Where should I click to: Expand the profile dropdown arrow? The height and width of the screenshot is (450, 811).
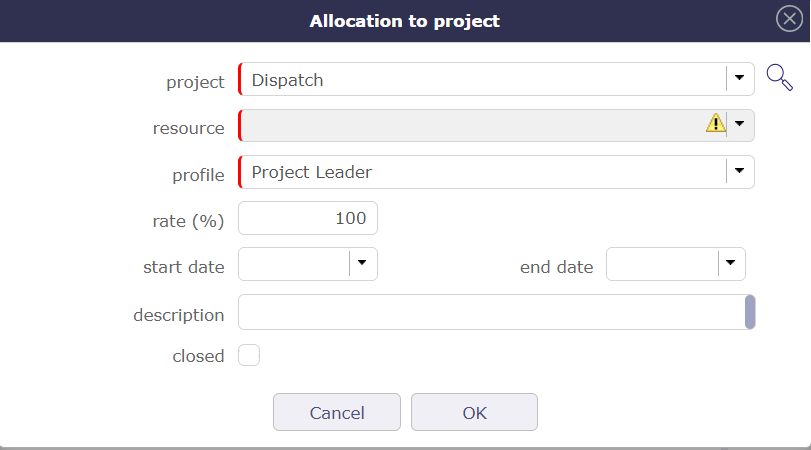click(740, 171)
